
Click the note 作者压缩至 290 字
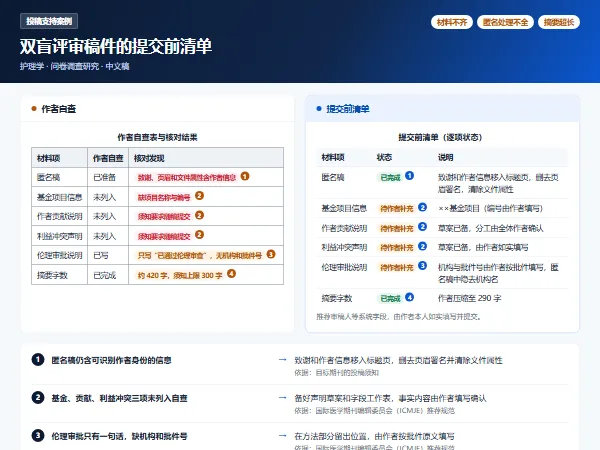tap(470, 298)
